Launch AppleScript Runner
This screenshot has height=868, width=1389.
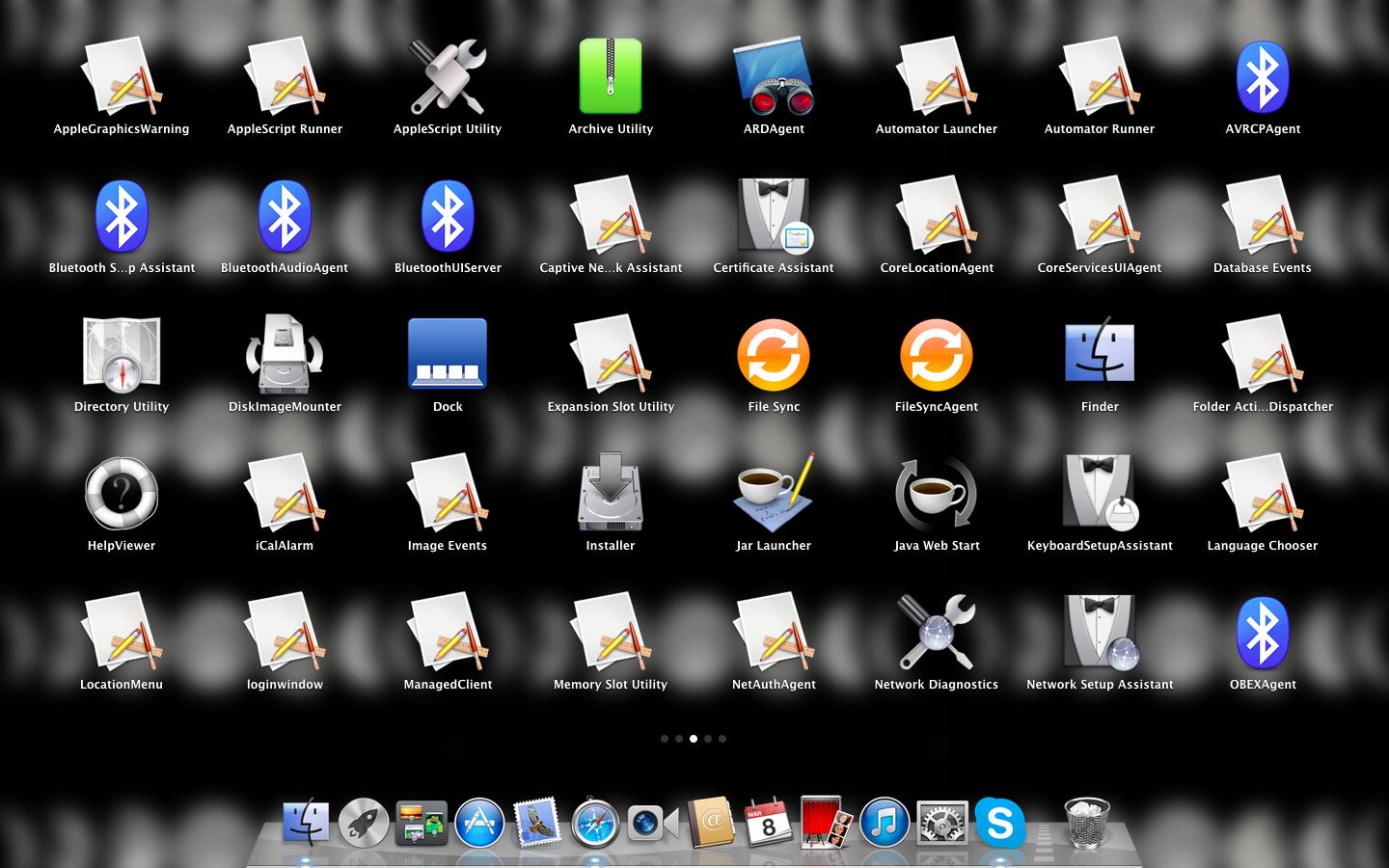pos(285,76)
